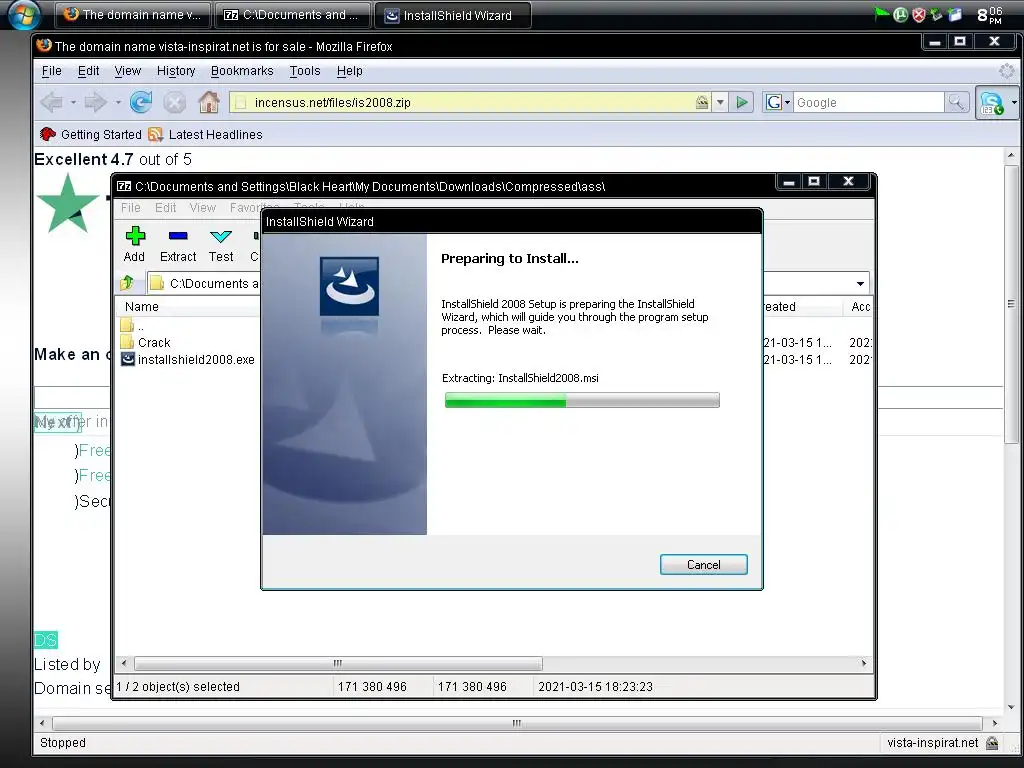
Task: Reload the page in Firefox
Action: pyautogui.click(x=140, y=102)
